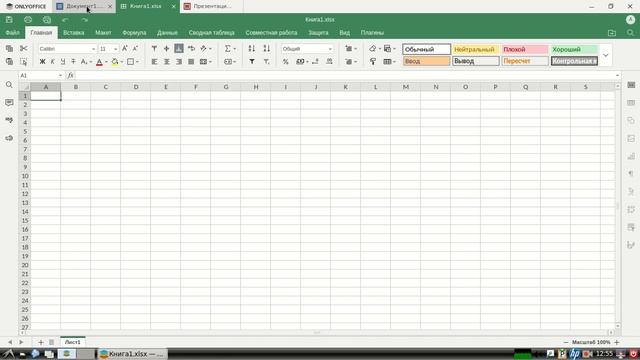This screenshot has height=360, width=640.
Task: Open the font size dropdown
Action: click(116, 49)
